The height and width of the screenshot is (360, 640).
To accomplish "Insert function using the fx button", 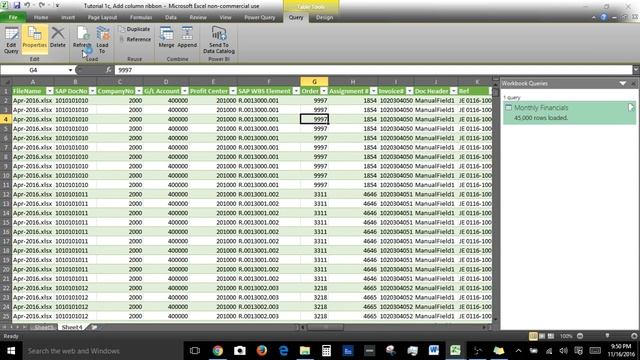I will [109, 70].
